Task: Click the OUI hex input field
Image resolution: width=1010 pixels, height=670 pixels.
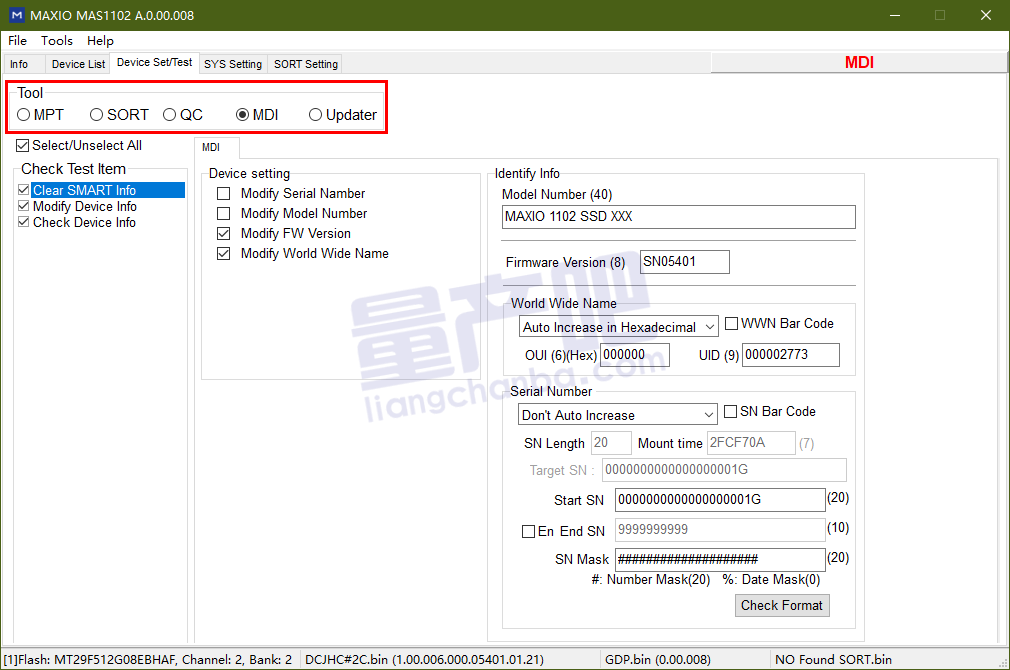Action: pos(634,355)
